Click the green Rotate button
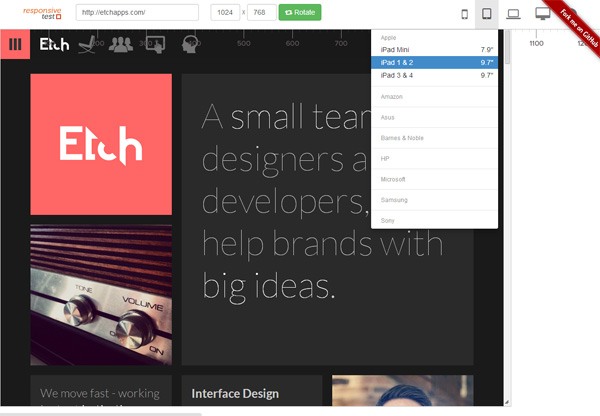 [x=300, y=13]
